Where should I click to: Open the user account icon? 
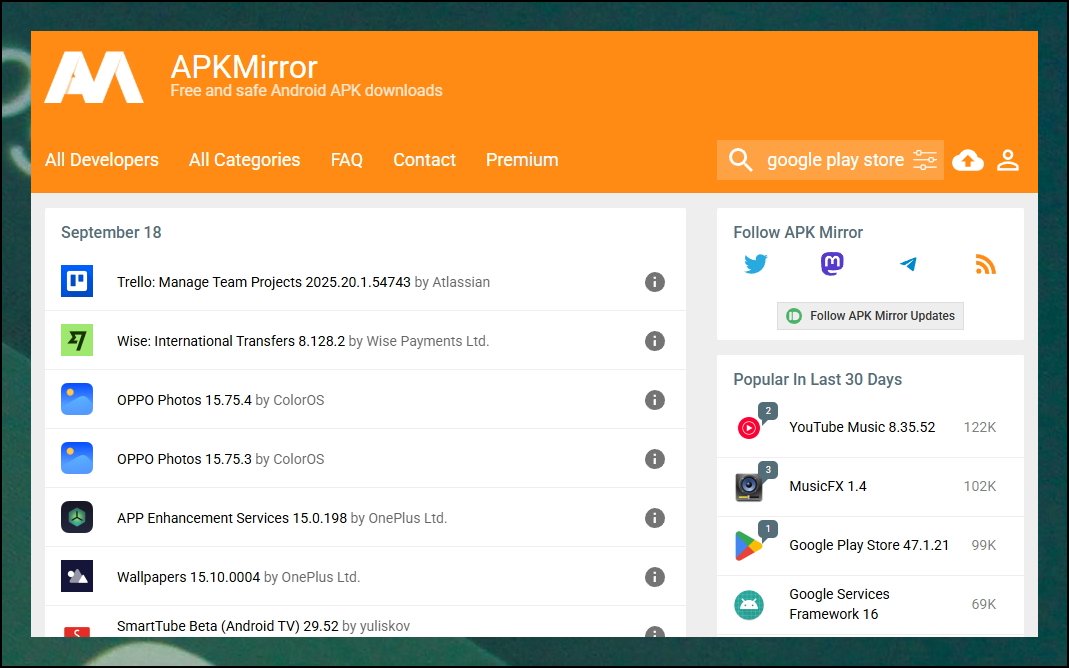(1008, 160)
